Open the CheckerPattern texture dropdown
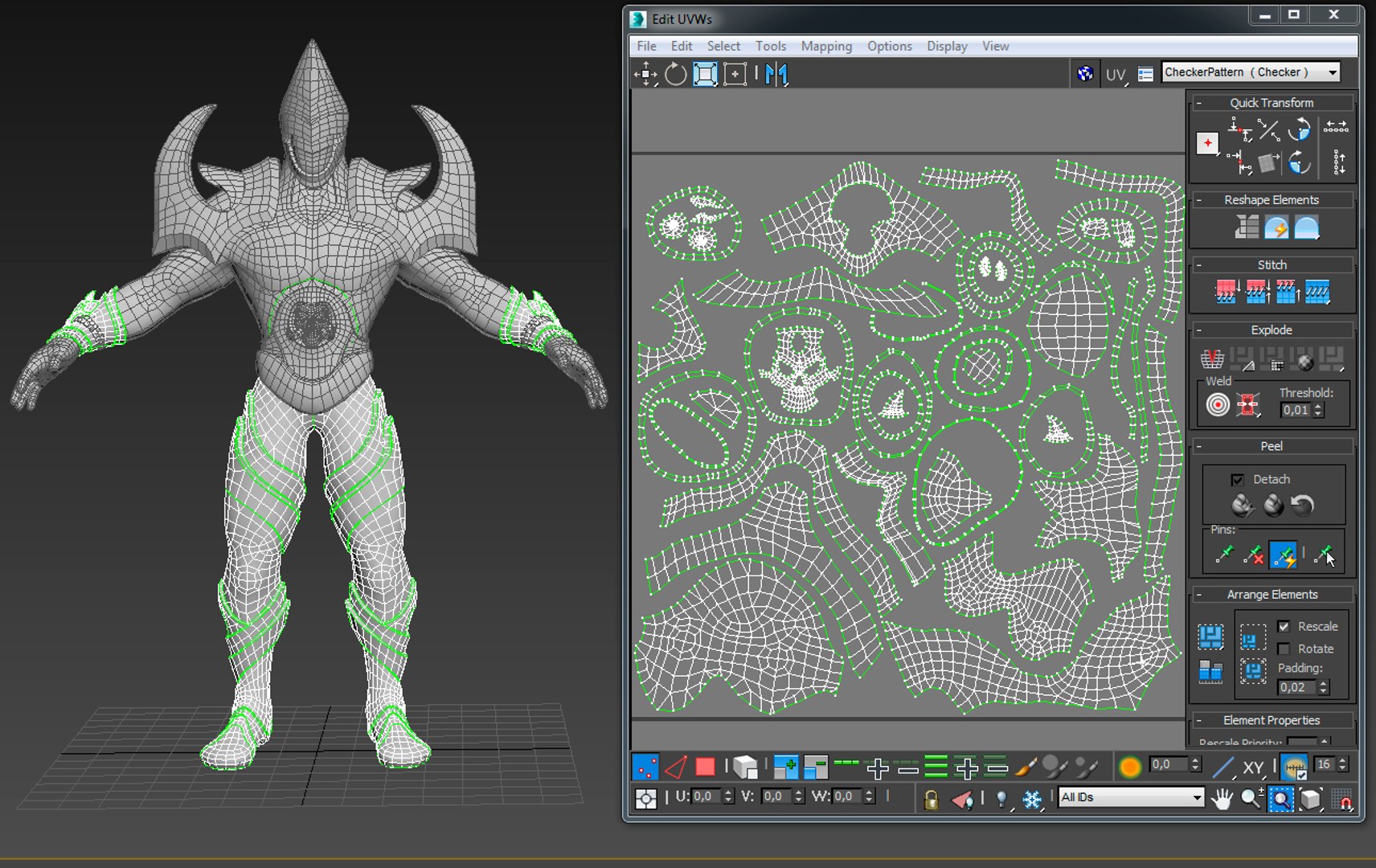The height and width of the screenshot is (868, 1376). click(x=1251, y=72)
